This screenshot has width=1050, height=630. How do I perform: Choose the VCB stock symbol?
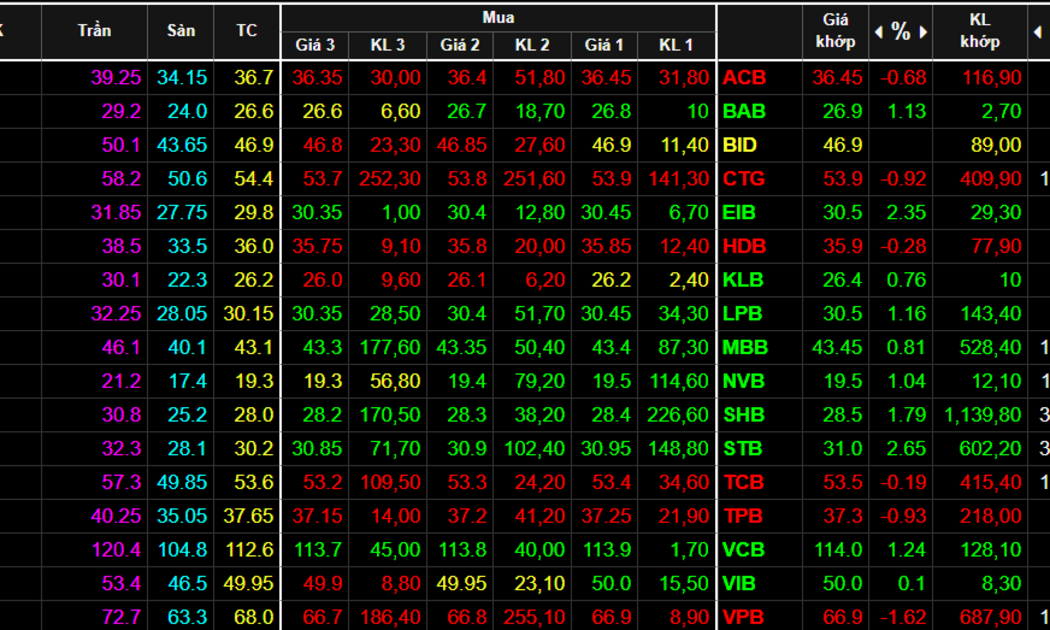click(743, 550)
